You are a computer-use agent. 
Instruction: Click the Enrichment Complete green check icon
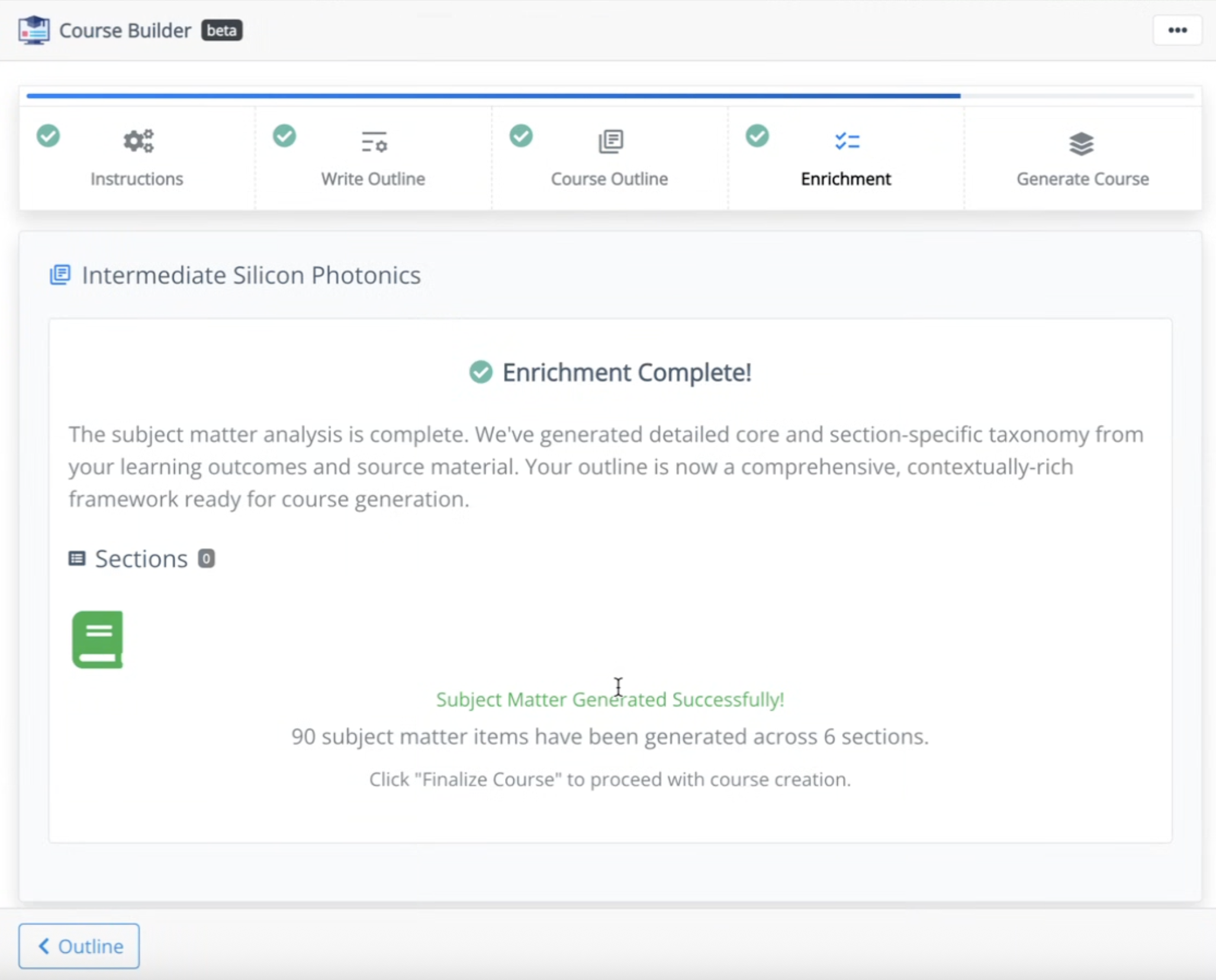click(x=481, y=372)
